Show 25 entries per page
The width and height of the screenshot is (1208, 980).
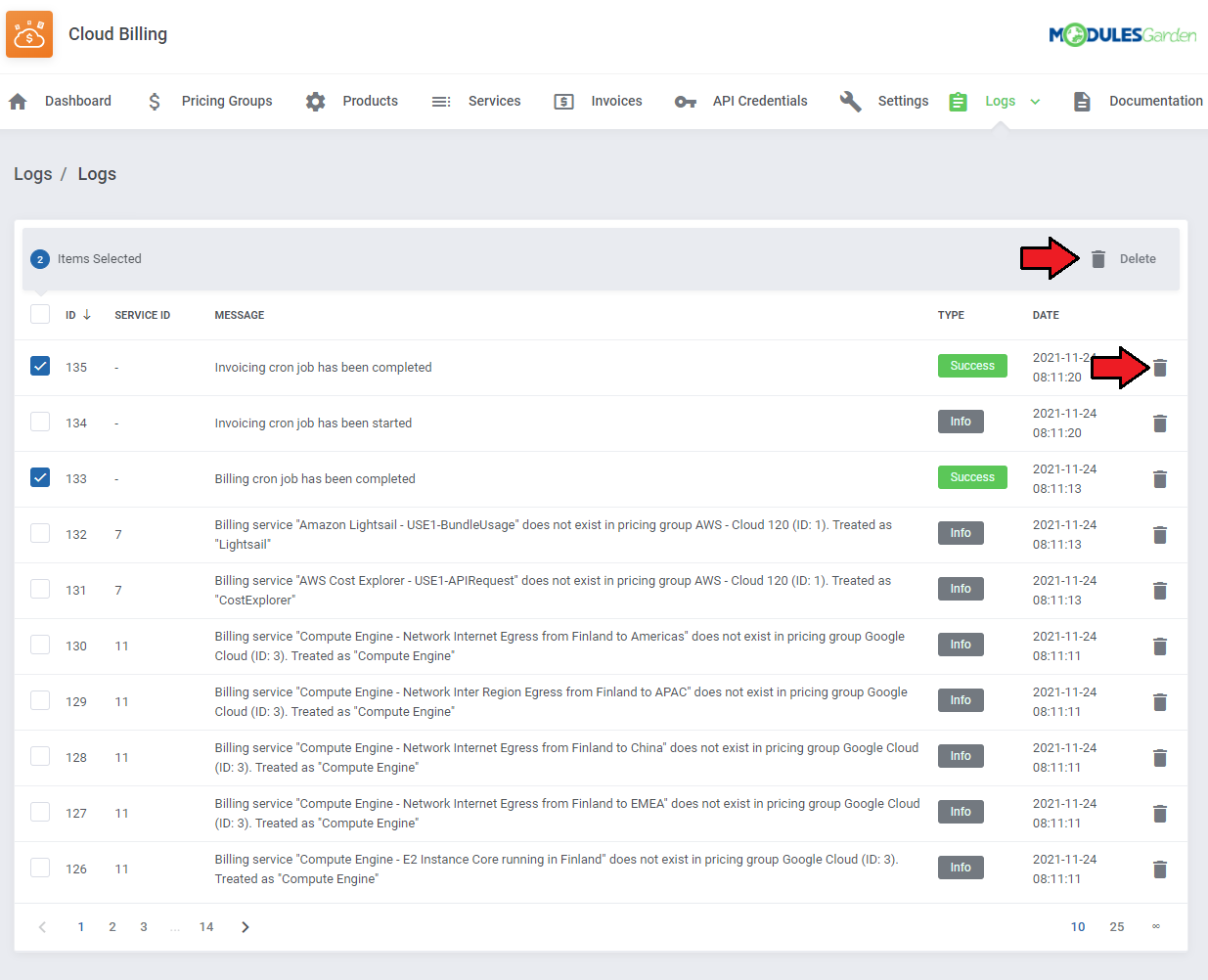click(x=1117, y=927)
